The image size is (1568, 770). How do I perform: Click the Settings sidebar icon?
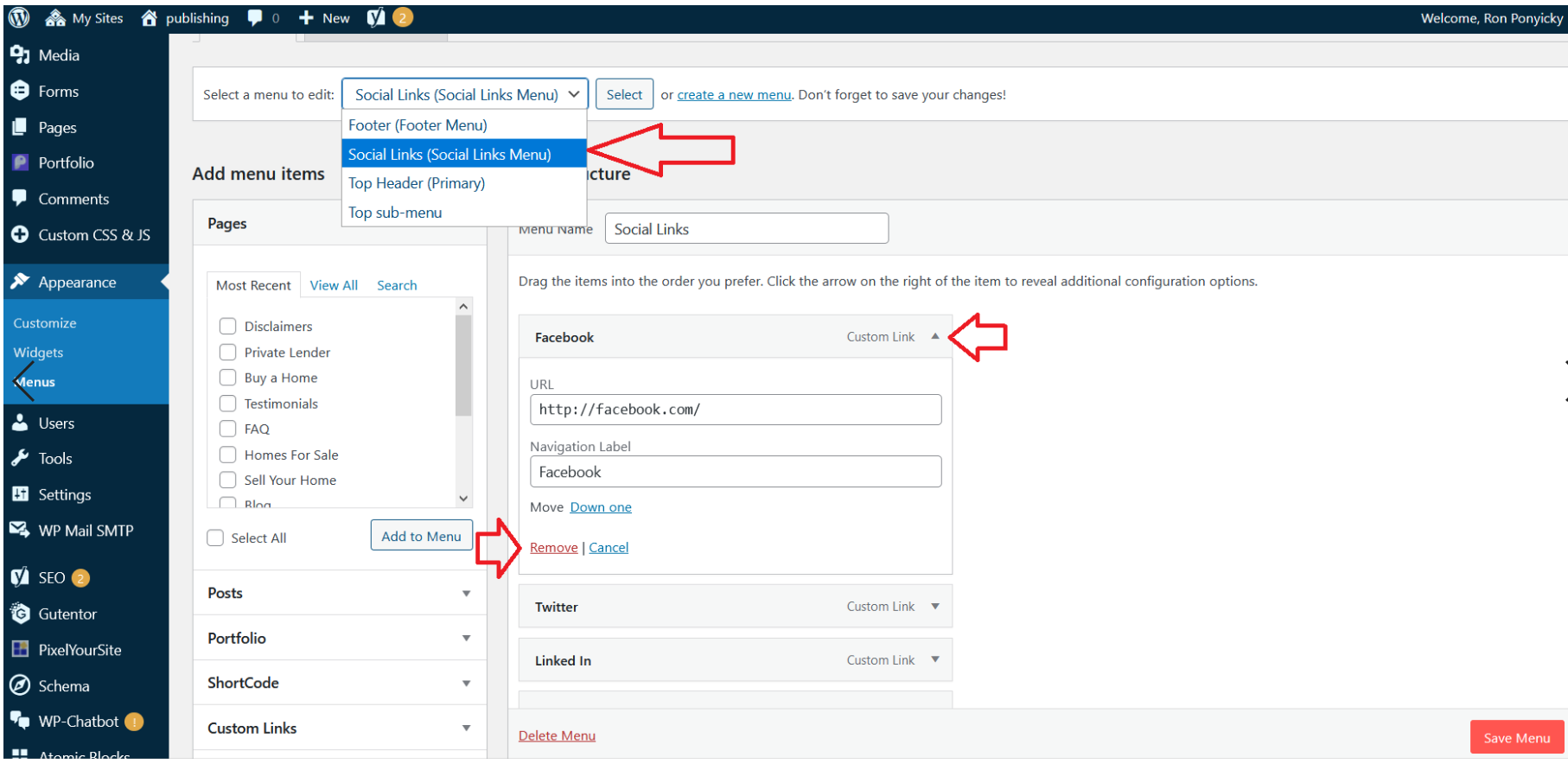coord(20,494)
